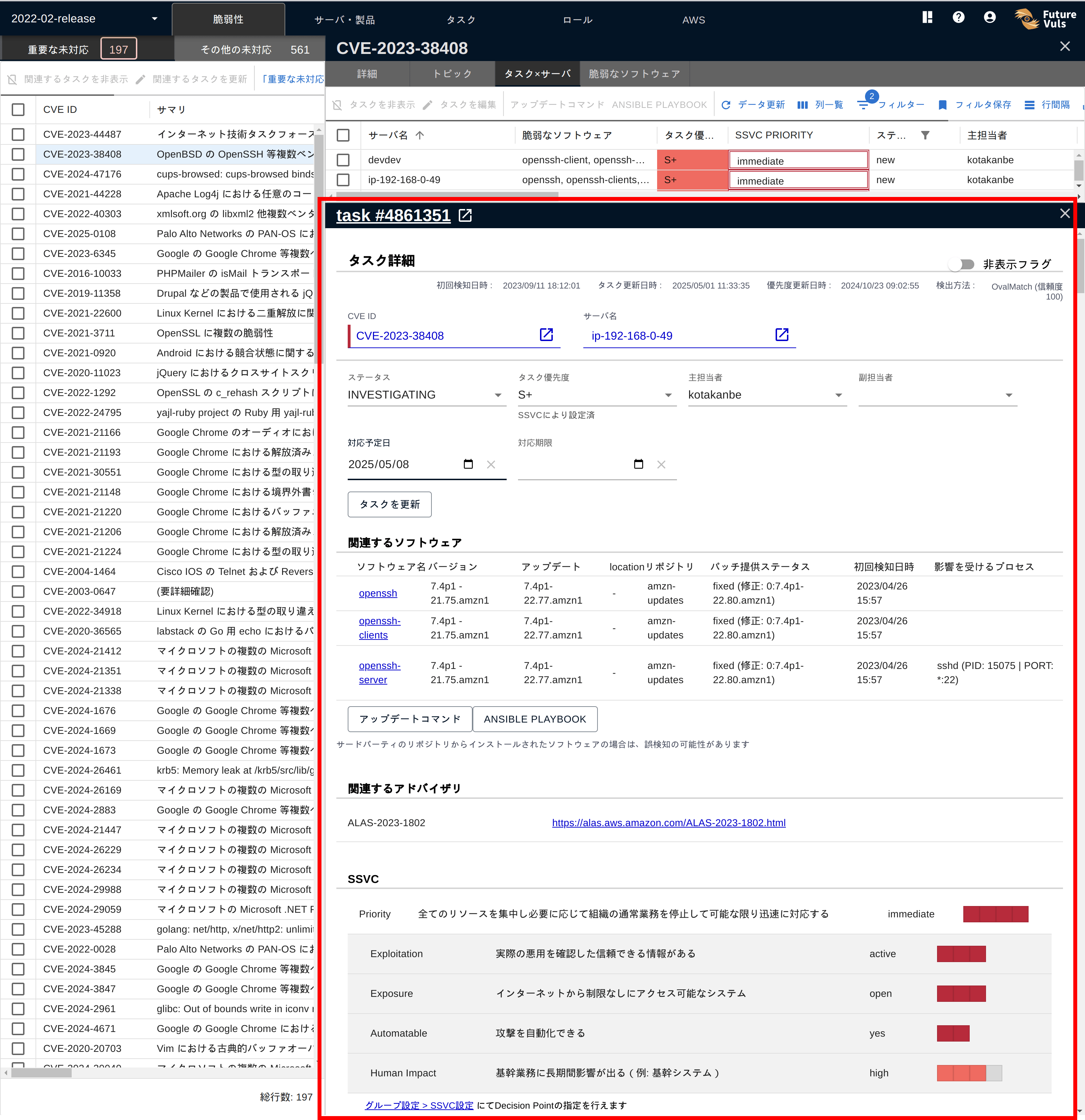Check the ip-192-168-0-49 server row checkbox
The width and height of the screenshot is (1085, 1120).
pos(343,180)
